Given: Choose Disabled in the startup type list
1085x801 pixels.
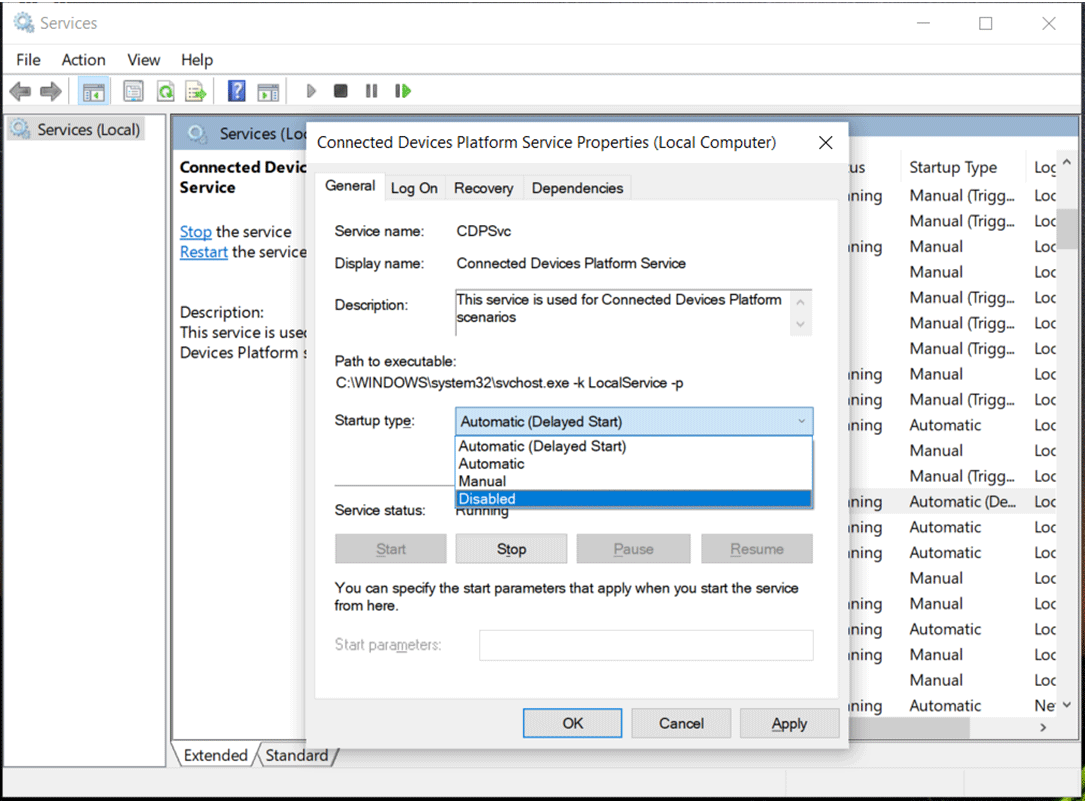Looking at the screenshot, I should pyautogui.click(x=633, y=499).
